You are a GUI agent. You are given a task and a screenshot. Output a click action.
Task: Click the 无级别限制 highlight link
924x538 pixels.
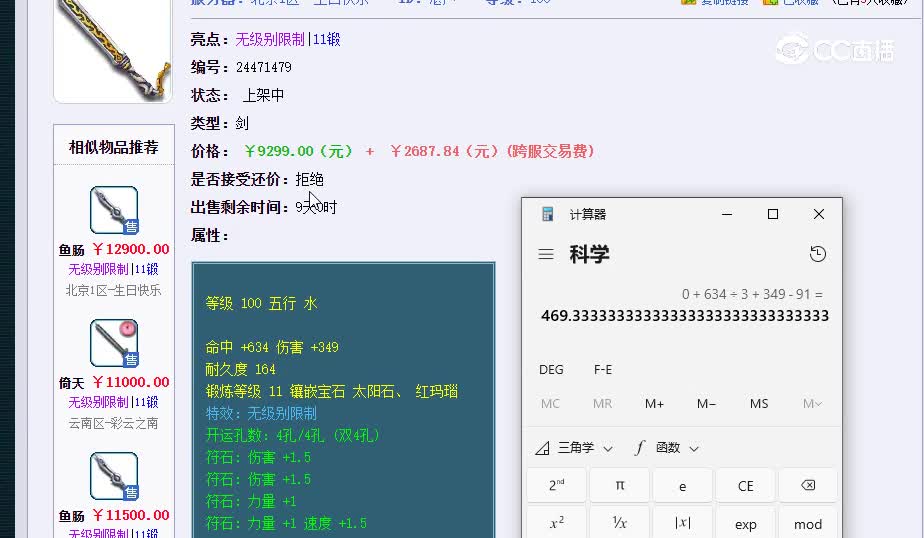270,39
